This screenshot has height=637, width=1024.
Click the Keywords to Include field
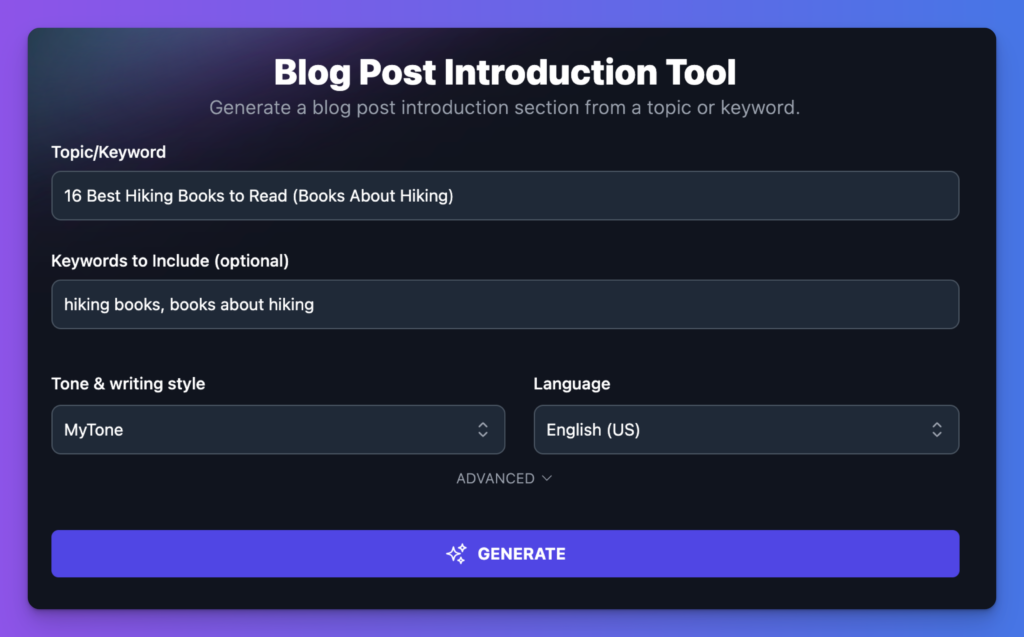tap(505, 304)
